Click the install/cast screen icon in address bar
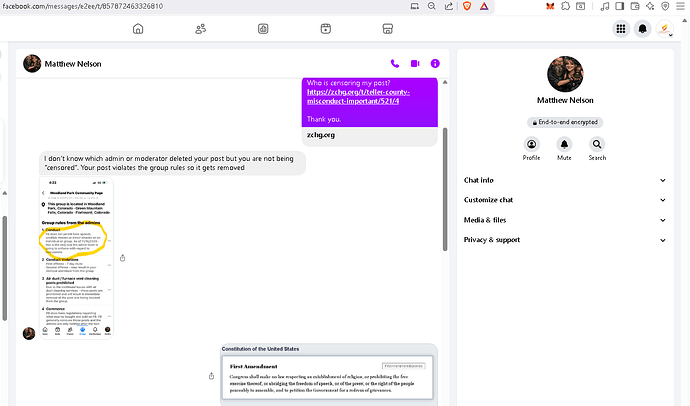 tap(415, 6)
